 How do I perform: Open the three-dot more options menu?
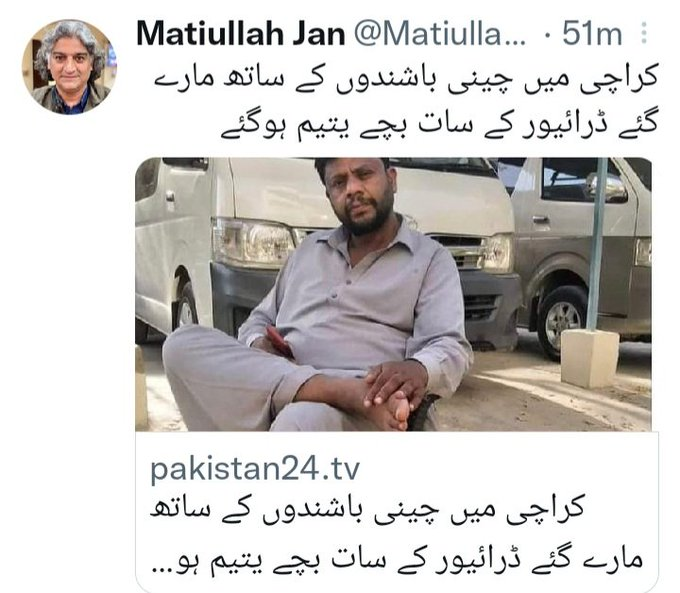point(644,33)
